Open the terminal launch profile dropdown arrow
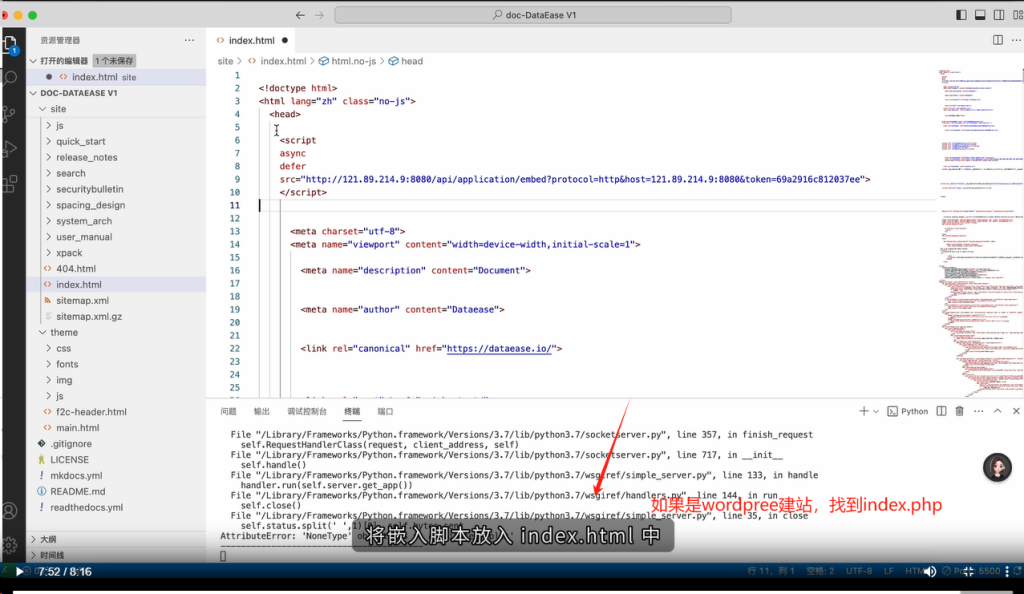The height and width of the screenshot is (594, 1024). point(876,411)
